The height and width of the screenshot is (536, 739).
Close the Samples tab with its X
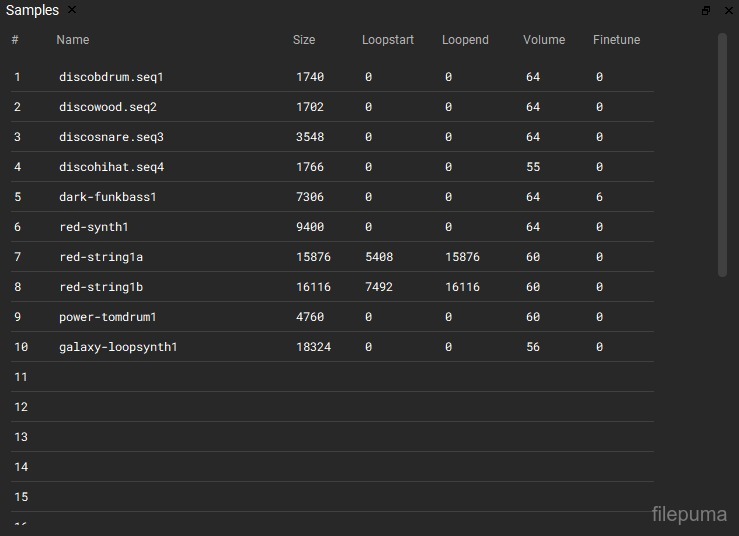(72, 10)
